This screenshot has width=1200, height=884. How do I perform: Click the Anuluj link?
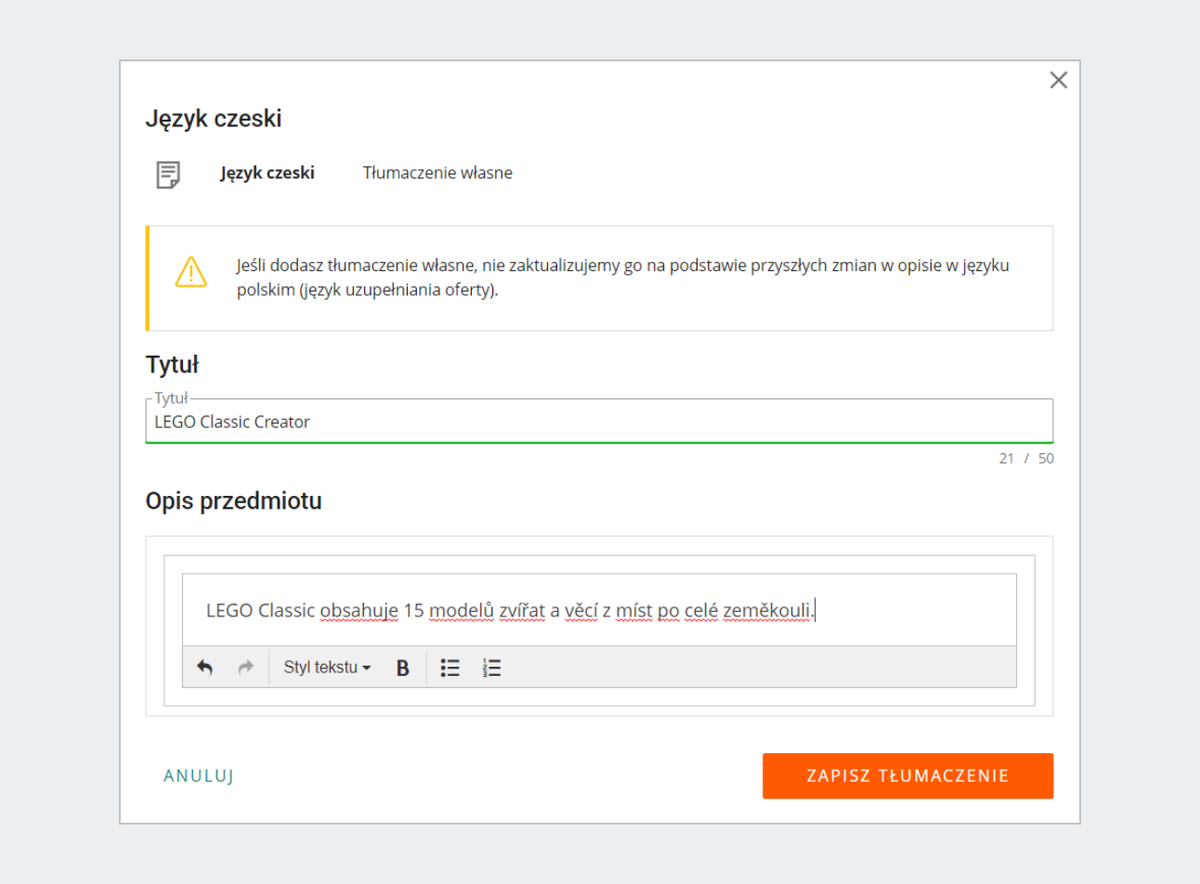(x=199, y=776)
